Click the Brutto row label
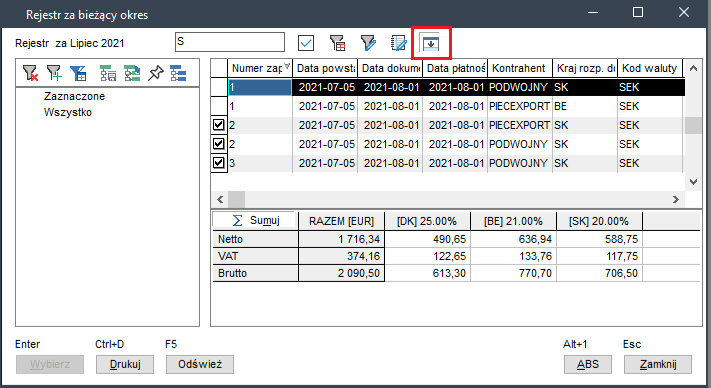711x388 pixels. [x=255, y=273]
